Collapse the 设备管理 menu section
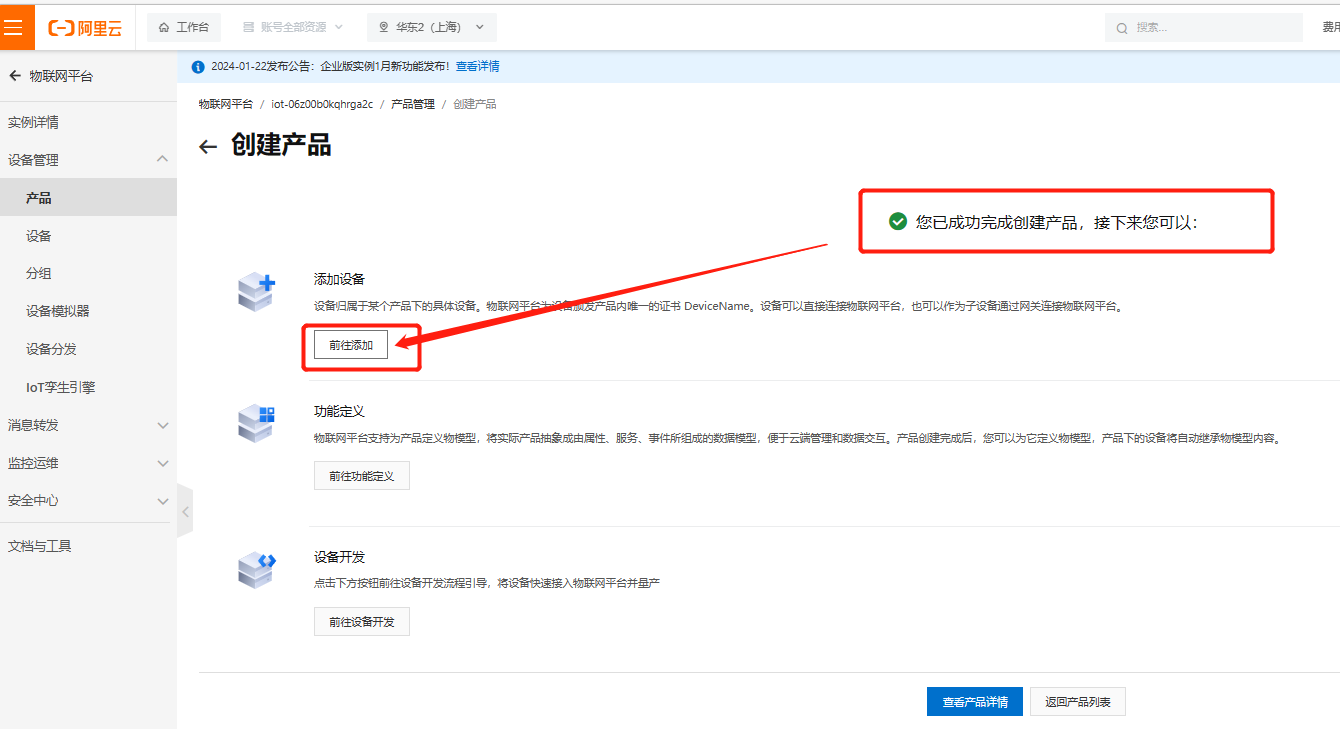The image size is (1340, 729). (162, 160)
